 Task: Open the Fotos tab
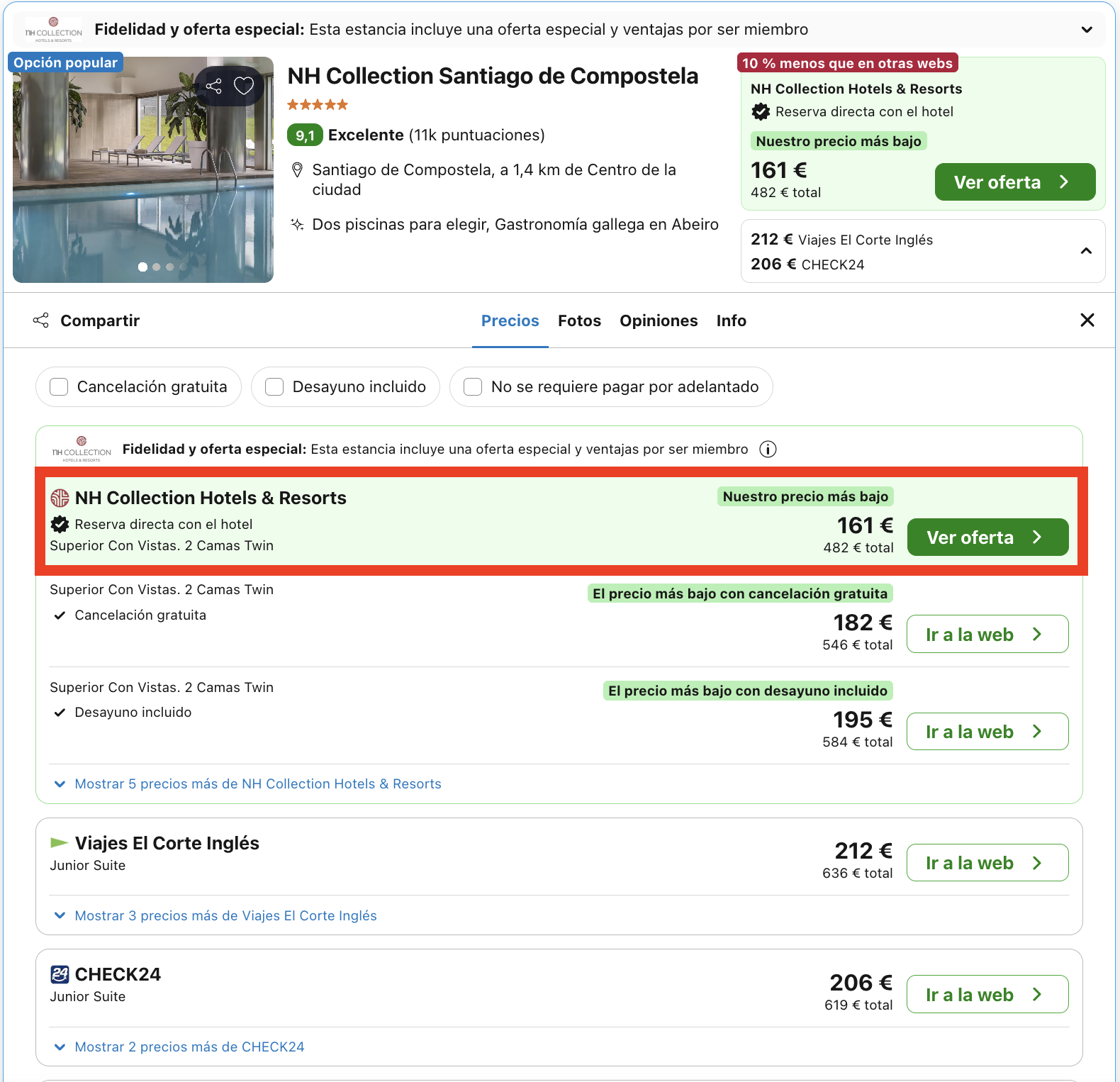point(579,321)
